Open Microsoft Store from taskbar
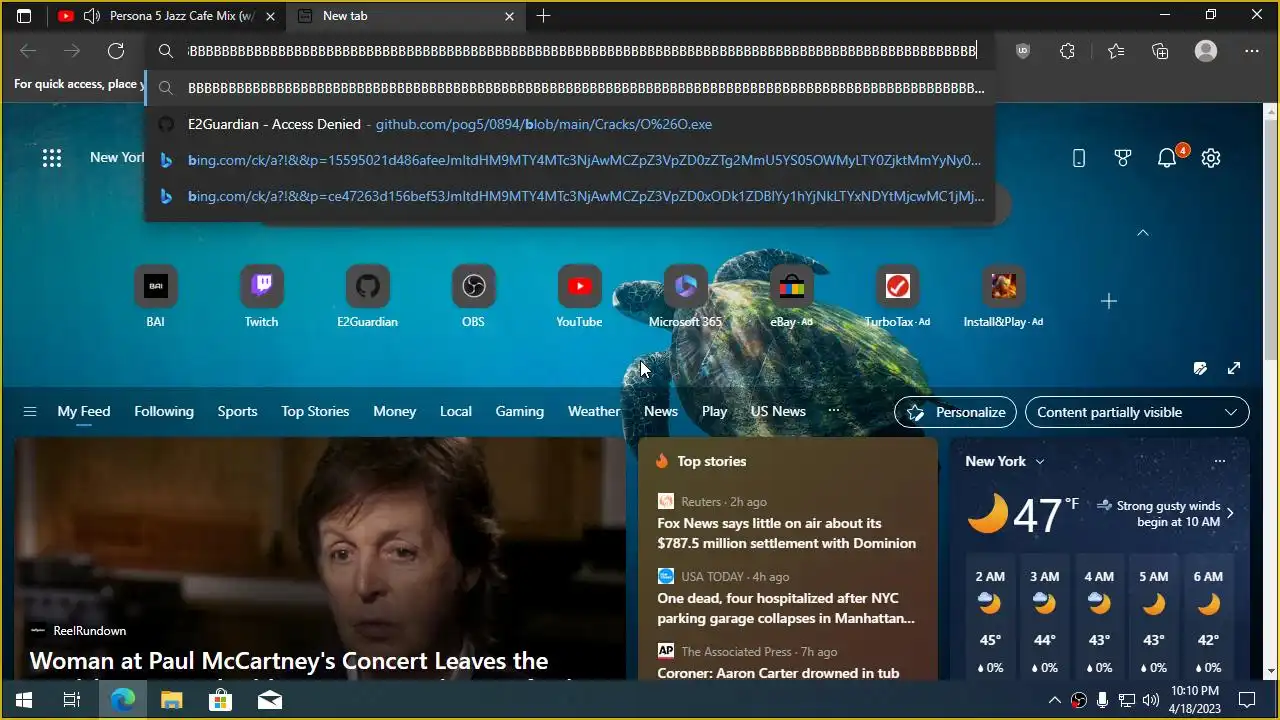The image size is (1280, 720). (x=220, y=700)
